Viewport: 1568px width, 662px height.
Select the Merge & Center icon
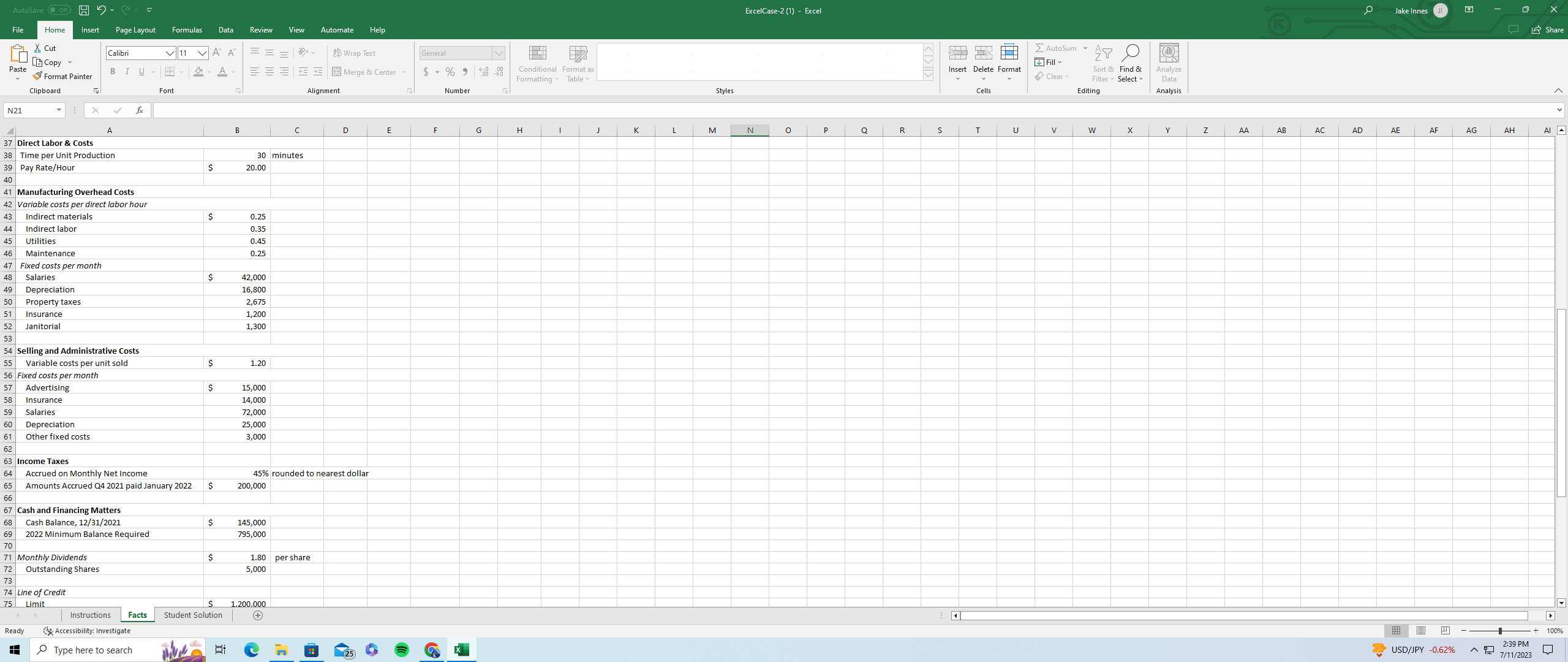click(x=337, y=72)
